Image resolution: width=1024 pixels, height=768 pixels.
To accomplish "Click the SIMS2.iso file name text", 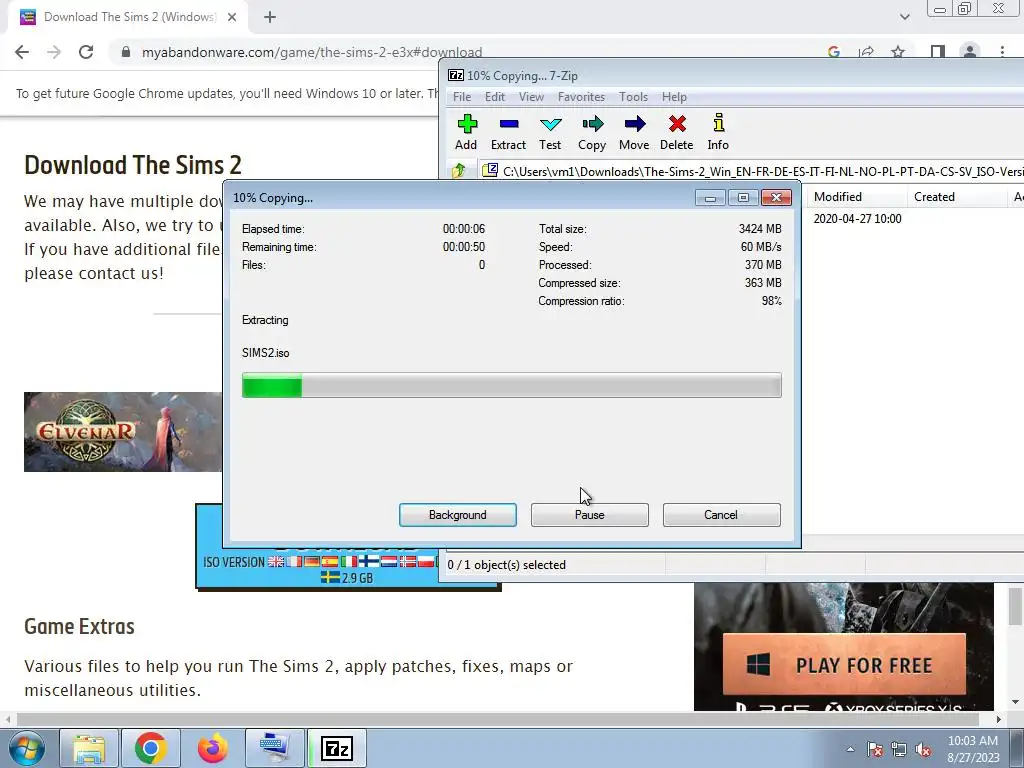I will [265, 353].
